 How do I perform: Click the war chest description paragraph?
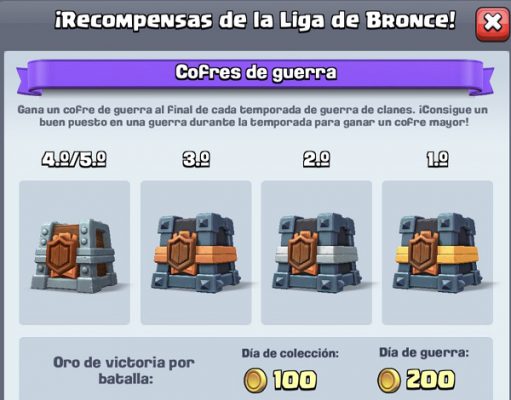tap(253, 116)
